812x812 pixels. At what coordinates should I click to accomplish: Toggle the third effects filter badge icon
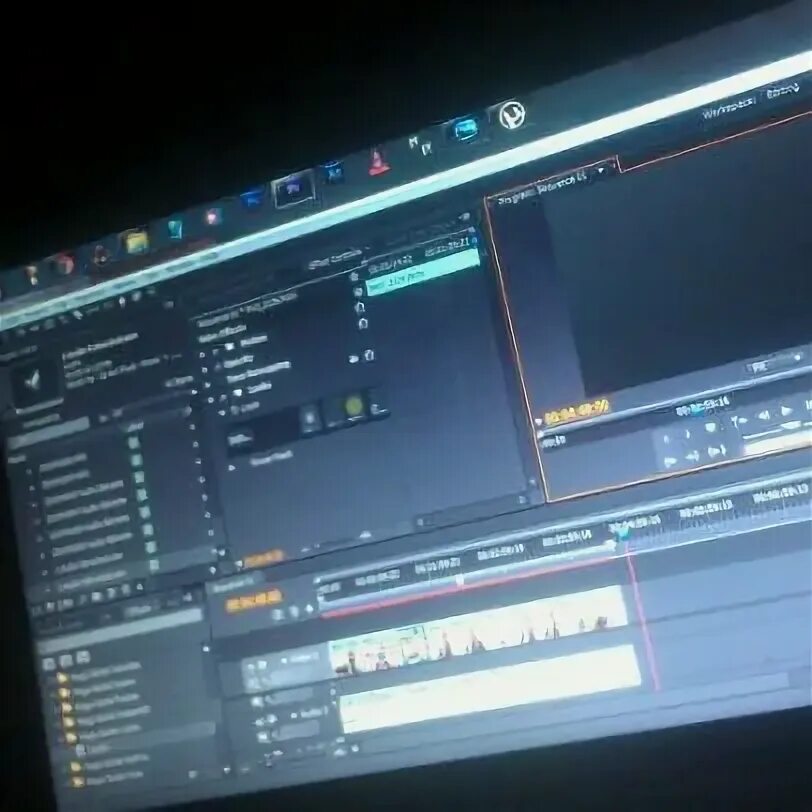pyautogui.click(x=83, y=658)
